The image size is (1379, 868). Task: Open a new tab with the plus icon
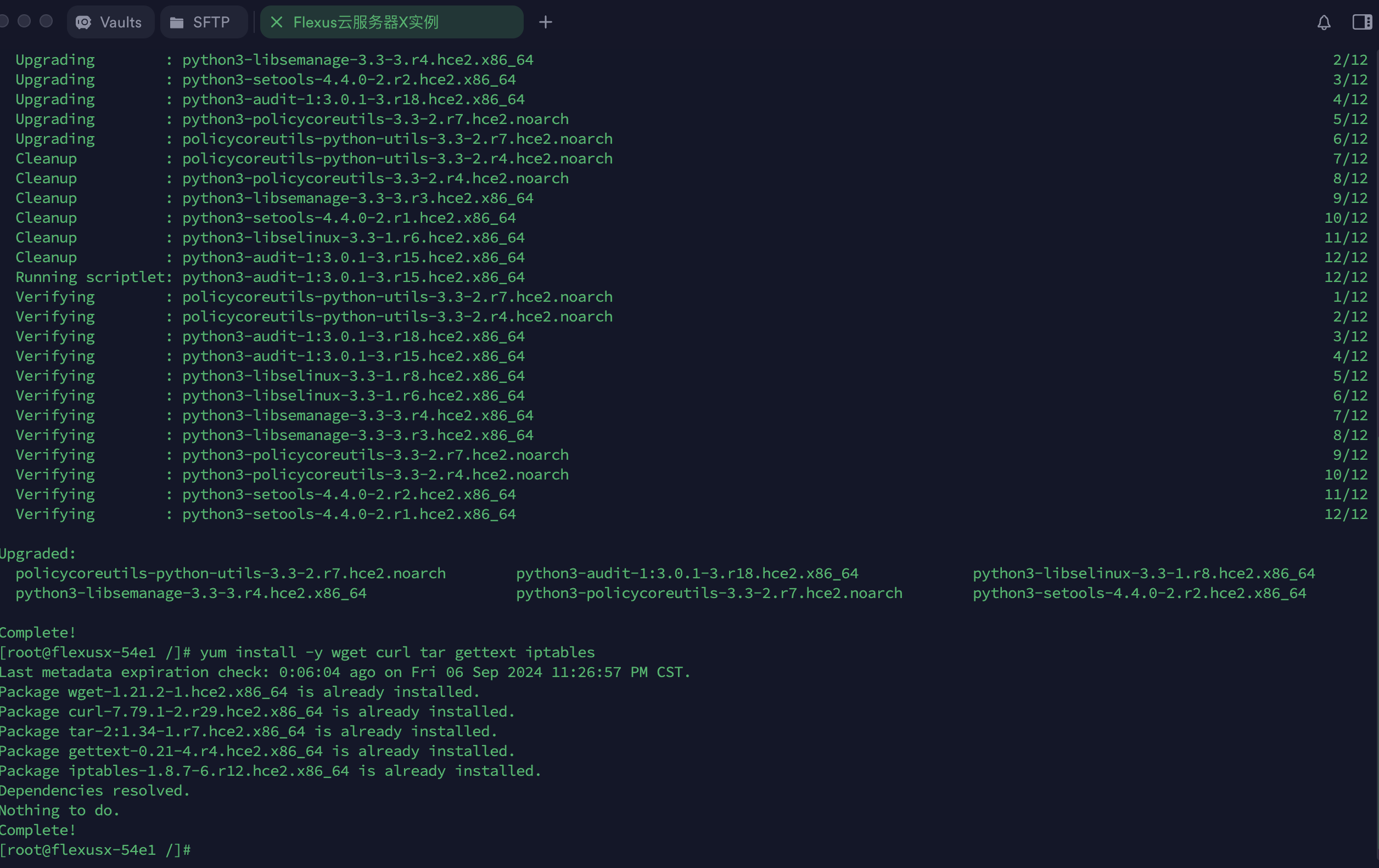click(x=545, y=22)
